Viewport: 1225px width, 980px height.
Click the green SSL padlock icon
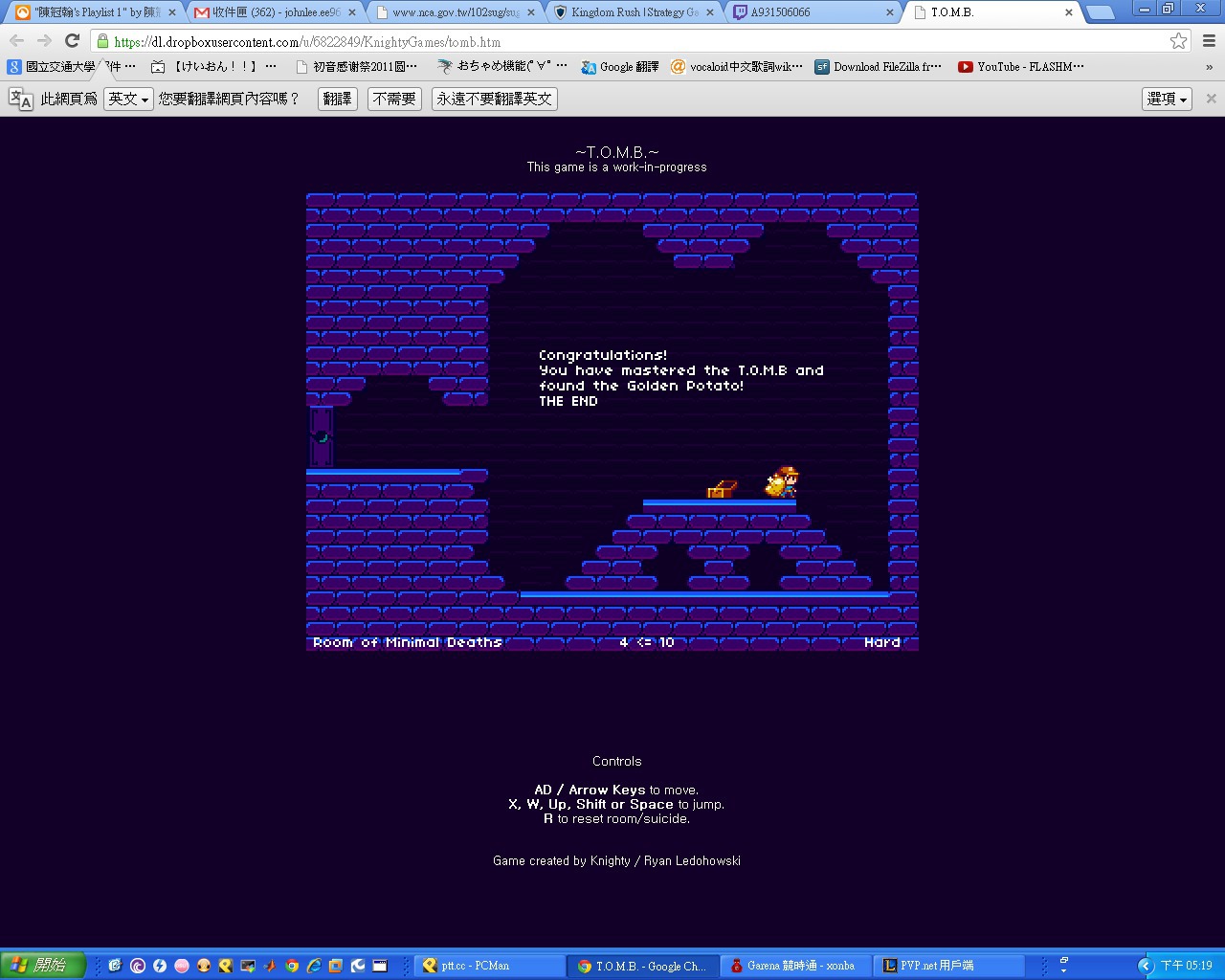tap(102, 41)
